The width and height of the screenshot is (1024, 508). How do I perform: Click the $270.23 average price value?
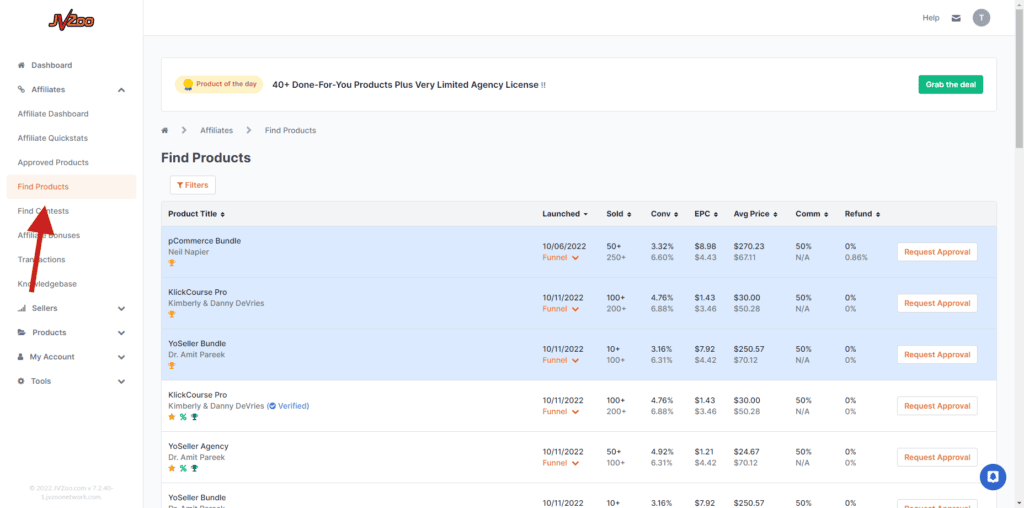(x=749, y=247)
